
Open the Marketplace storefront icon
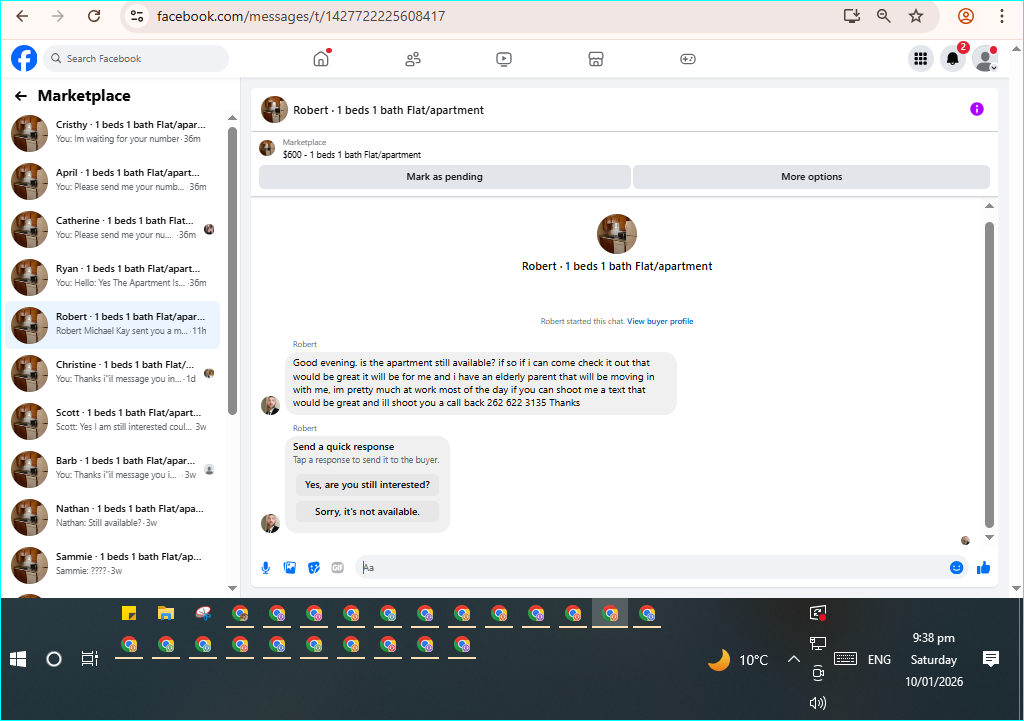pos(596,59)
